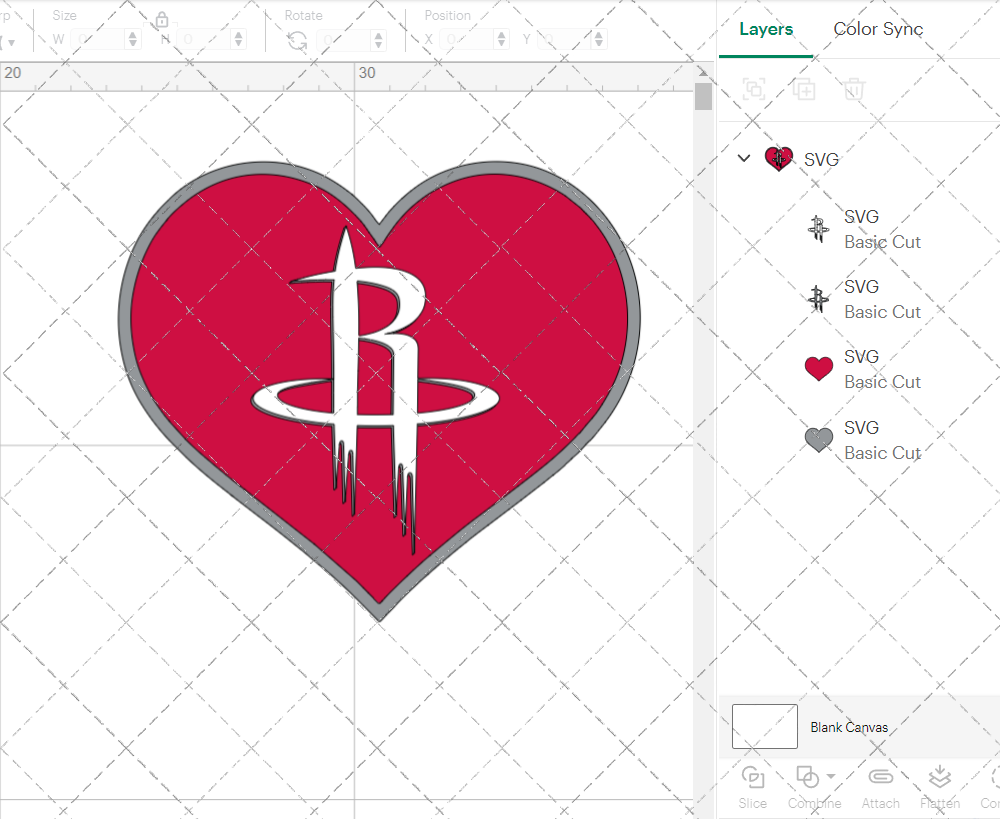
Task: Click the Blank Canvas label
Action: (849, 727)
